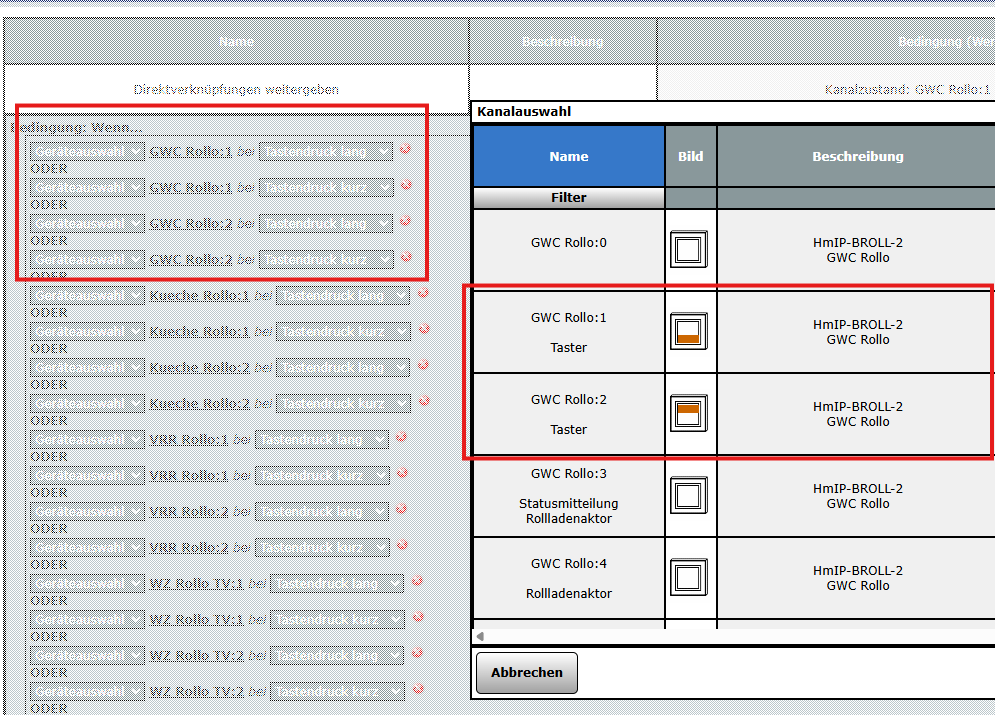
Task: Delete the GWC Rollo:1 Tastendruck lang condition
Action: (405, 150)
